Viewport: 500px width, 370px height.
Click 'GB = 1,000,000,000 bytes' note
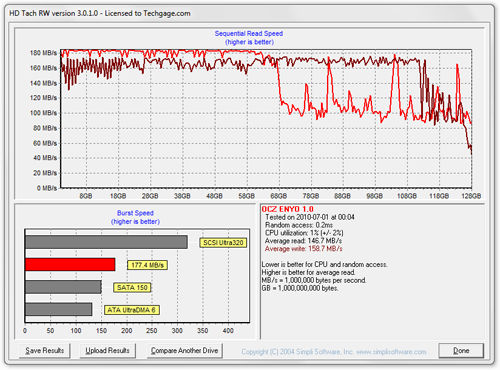300,288
